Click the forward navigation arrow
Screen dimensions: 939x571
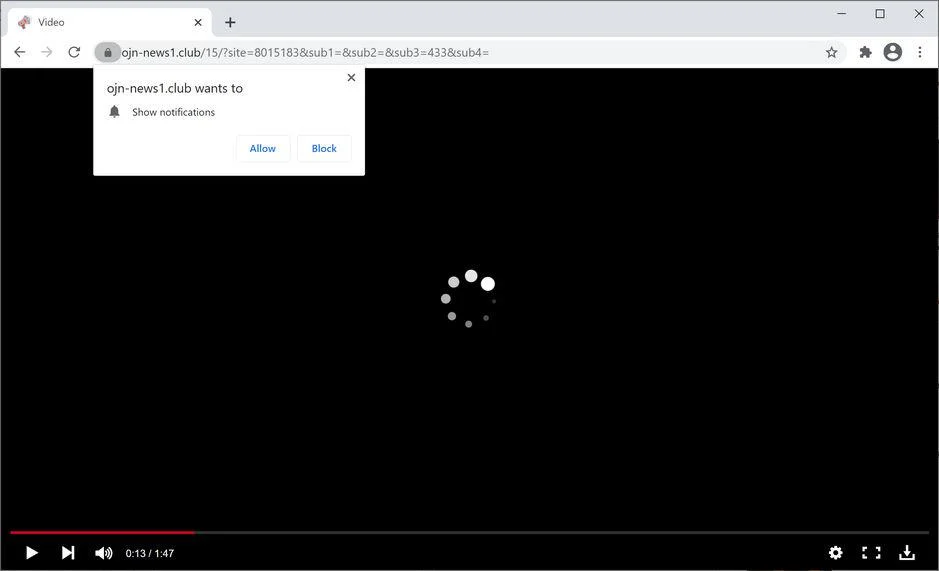pyautogui.click(x=47, y=52)
